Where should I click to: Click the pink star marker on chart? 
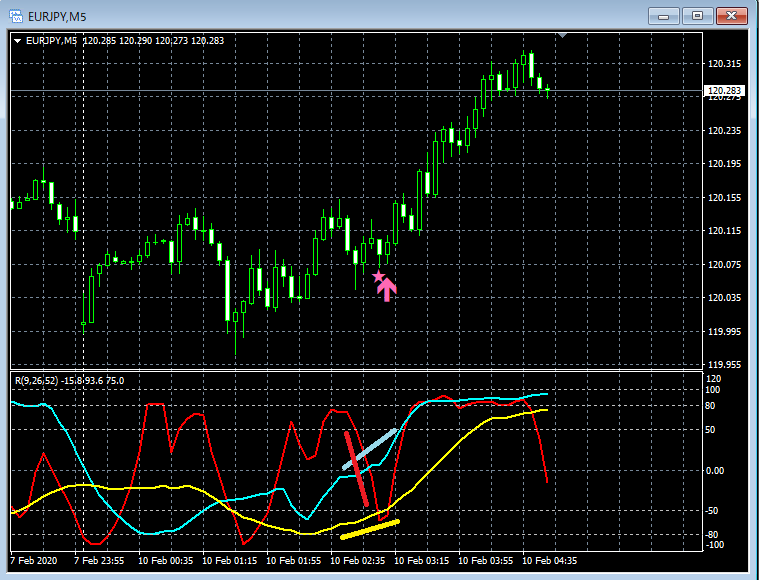[378, 277]
